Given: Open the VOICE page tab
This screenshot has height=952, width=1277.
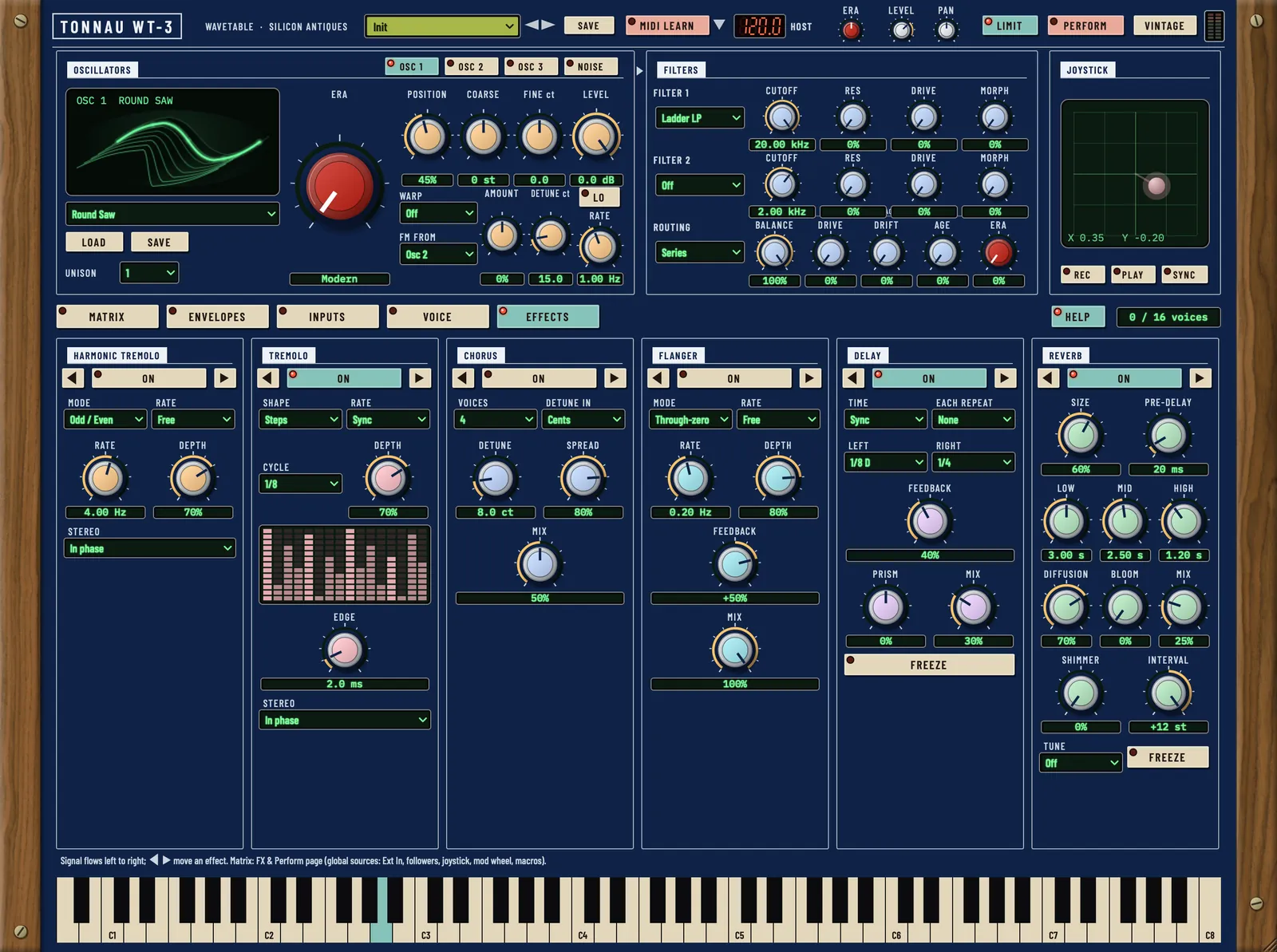Looking at the screenshot, I should pyautogui.click(x=438, y=317).
